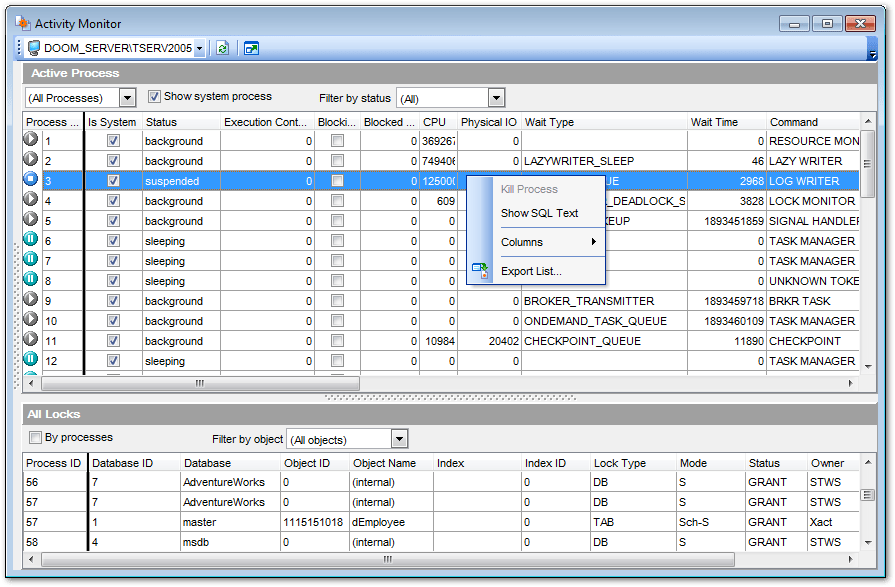
Task: Open the Filter by status dropdown
Action: 494,97
